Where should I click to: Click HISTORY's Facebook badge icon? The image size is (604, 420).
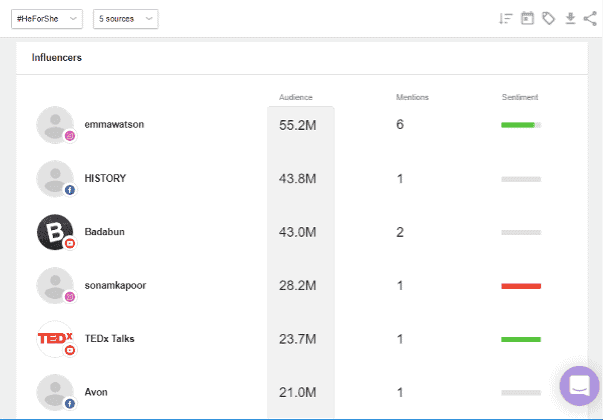pos(70,189)
